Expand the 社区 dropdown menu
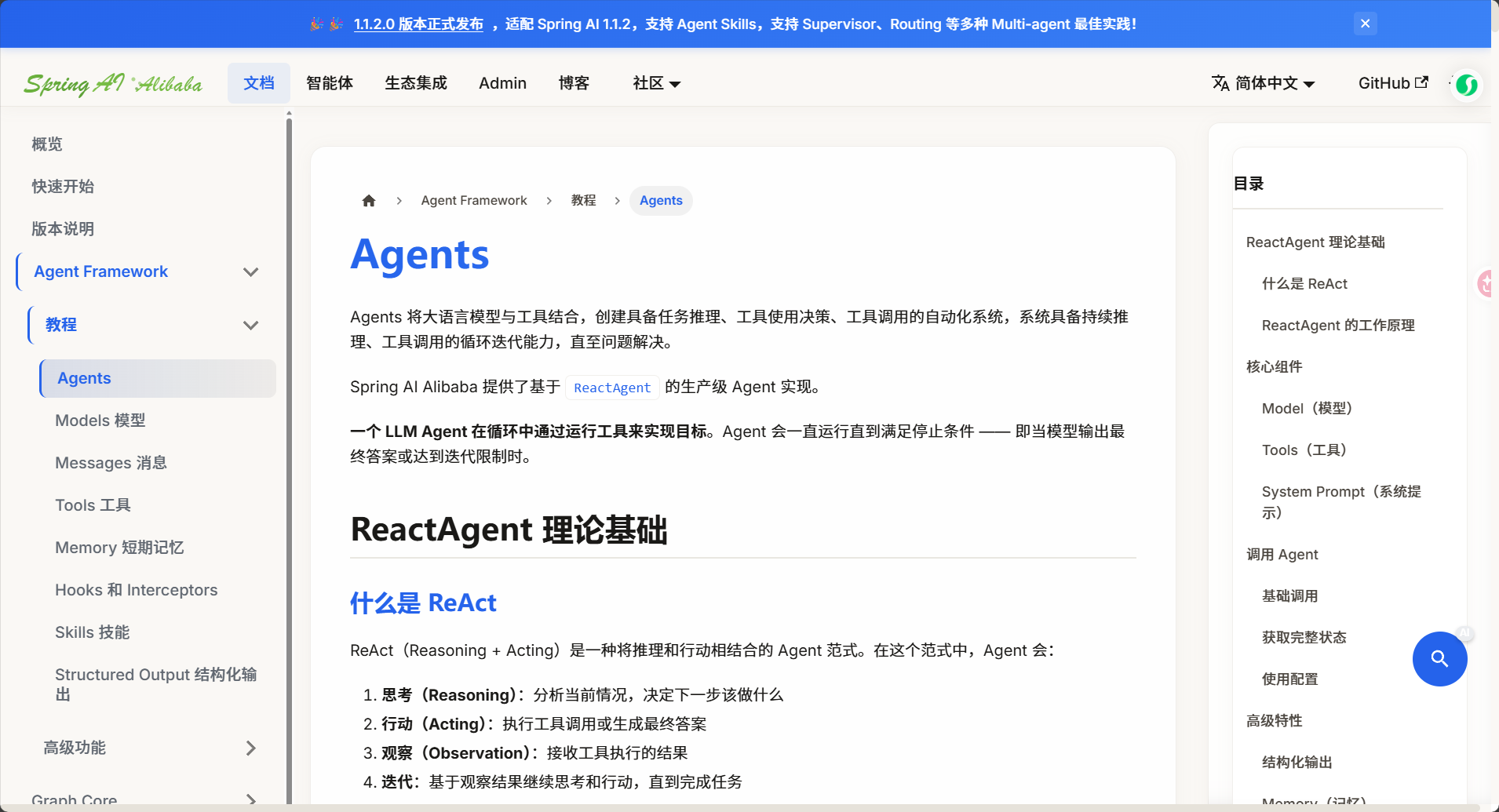 (x=657, y=83)
